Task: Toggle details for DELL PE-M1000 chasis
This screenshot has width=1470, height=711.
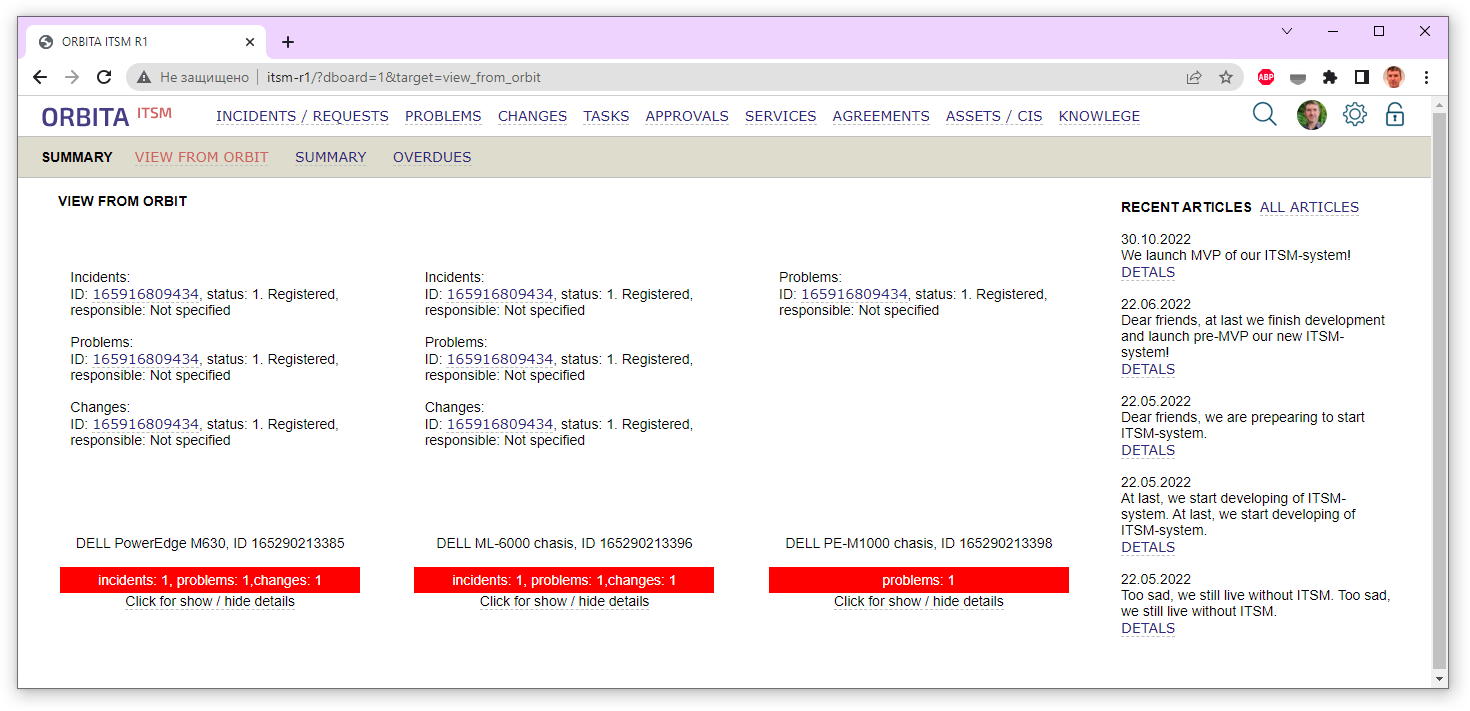Action: (x=918, y=602)
